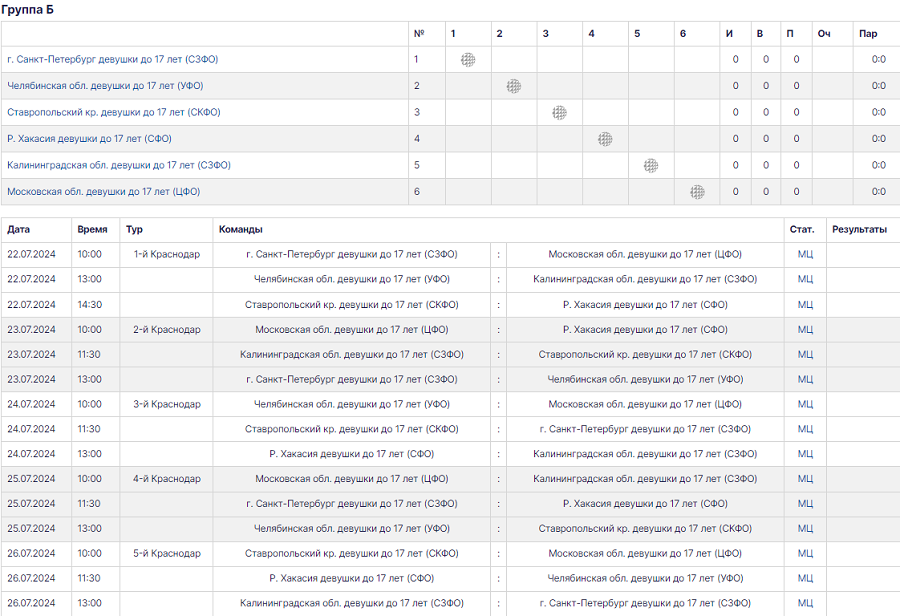Click the Тур column header
Screen dimensions: 900x616
tap(134, 229)
